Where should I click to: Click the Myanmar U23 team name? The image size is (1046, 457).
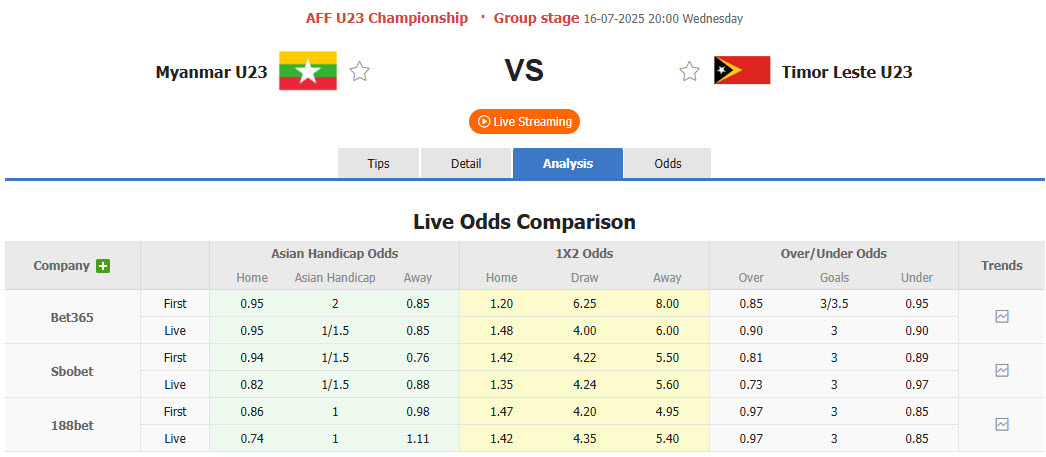pos(211,72)
